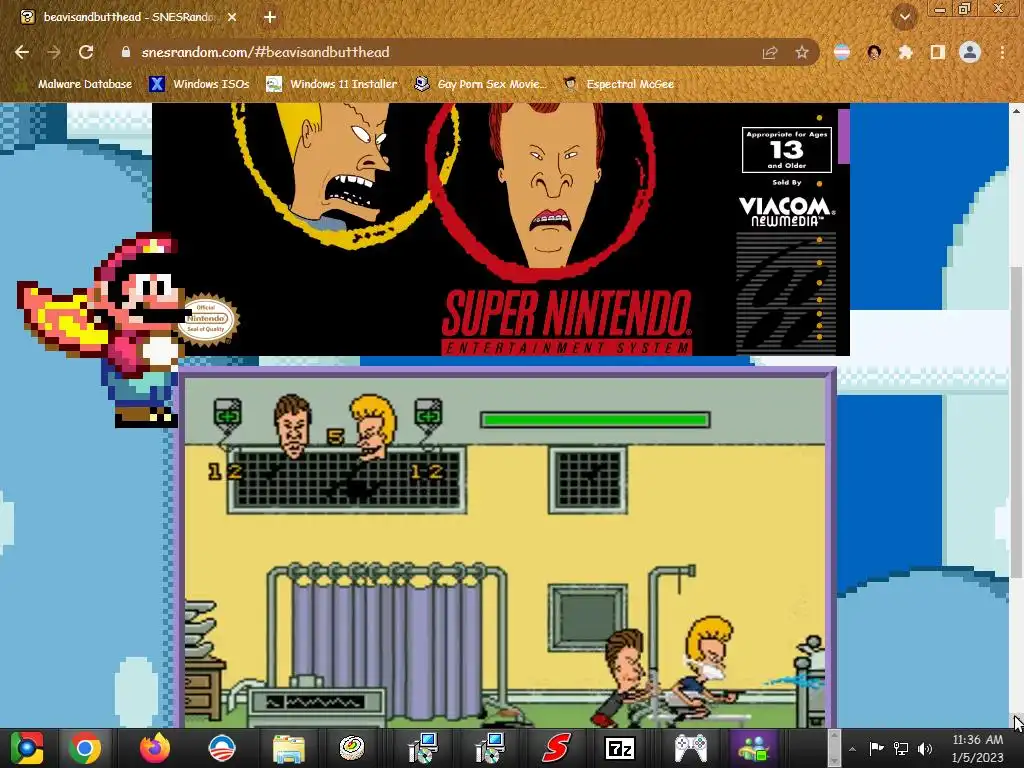Show hidden system tray icons
This screenshot has width=1024, height=768.
pyautogui.click(x=852, y=749)
